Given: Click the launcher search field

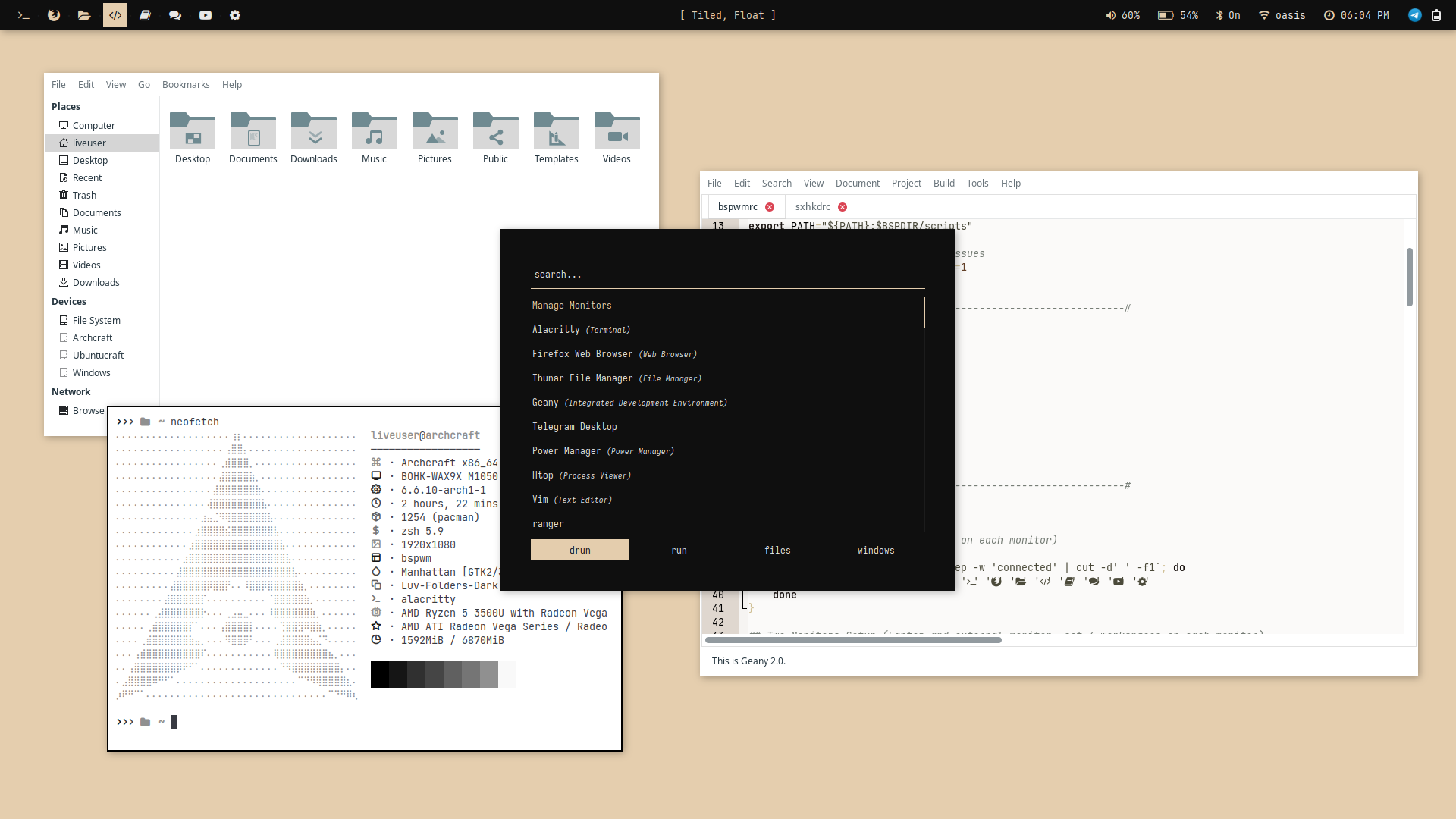Looking at the screenshot, I should coord(726,275).
